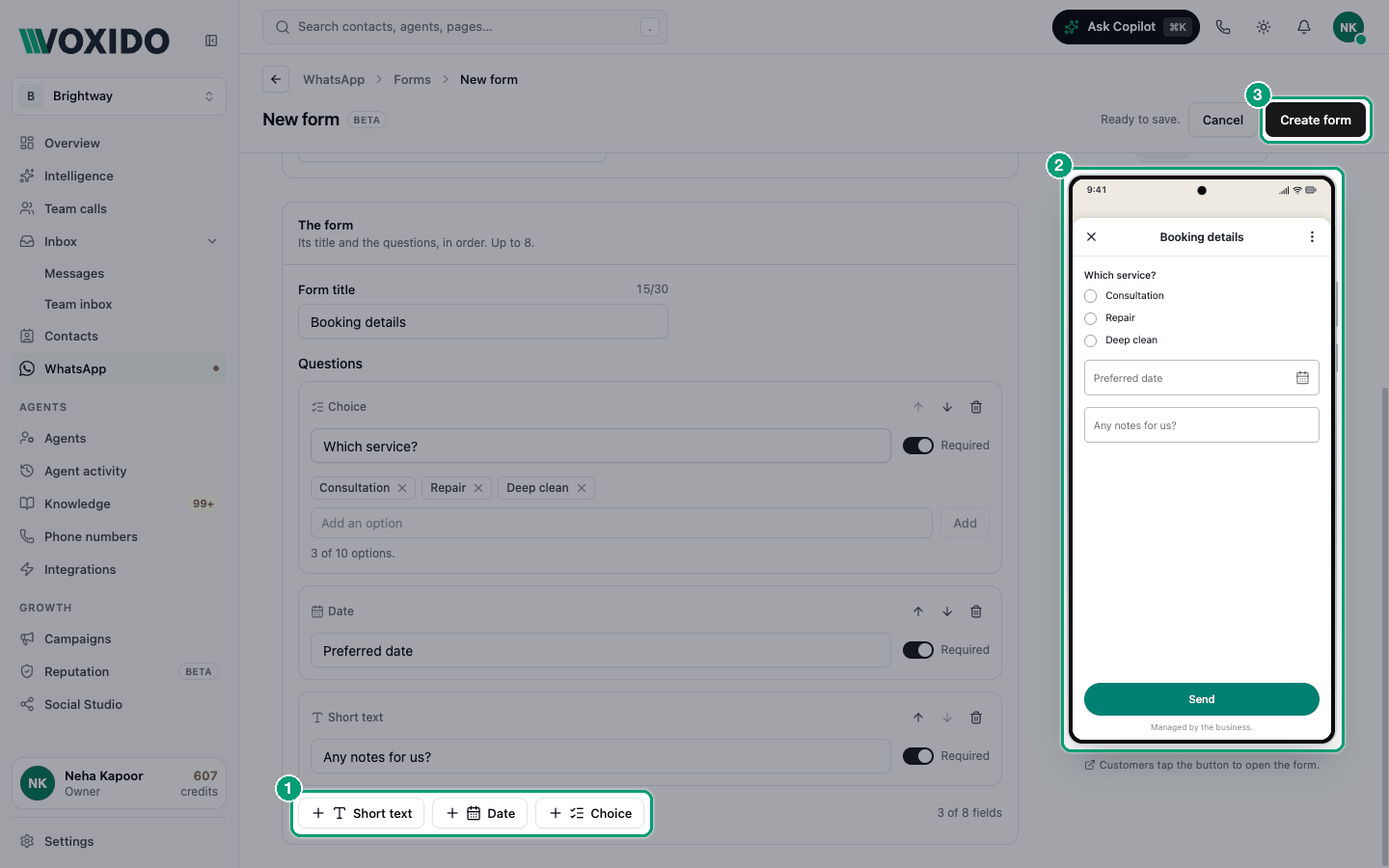Open the Brightway workspace switcher
This screenshot has width=1389, height=868.
pyautogui.click(x=120, y=96)
